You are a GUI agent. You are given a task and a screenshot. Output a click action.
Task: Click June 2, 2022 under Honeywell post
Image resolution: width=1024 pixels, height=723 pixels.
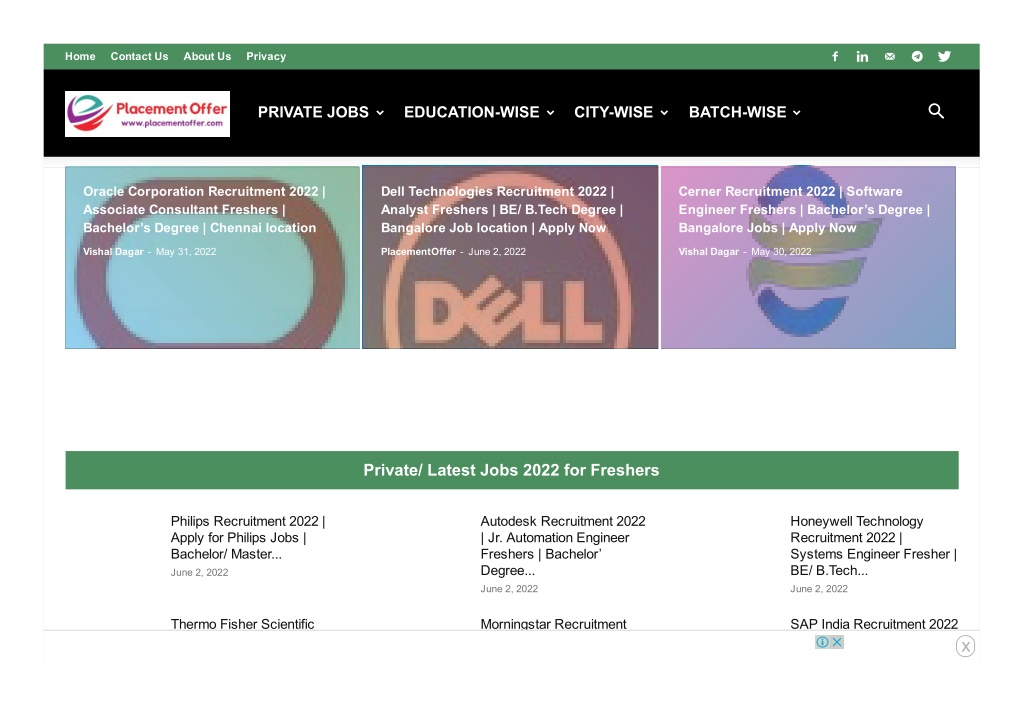point(818,589)
